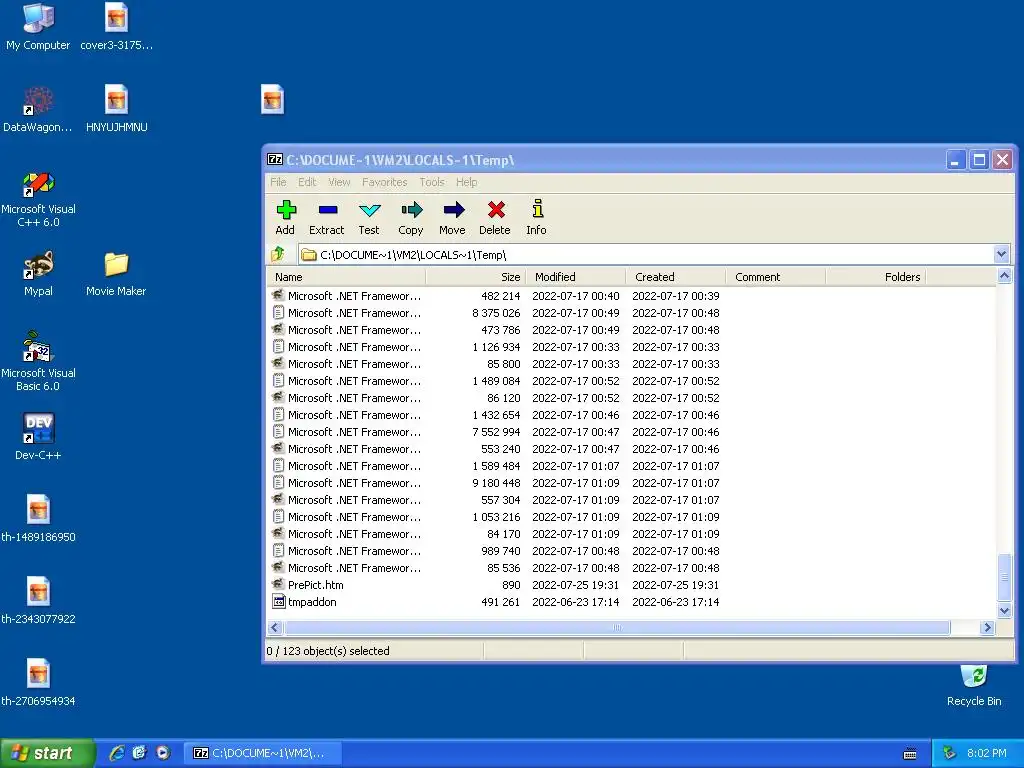Click the Start button
Viewport: 1024px width, 768px height.
(46, 753)
